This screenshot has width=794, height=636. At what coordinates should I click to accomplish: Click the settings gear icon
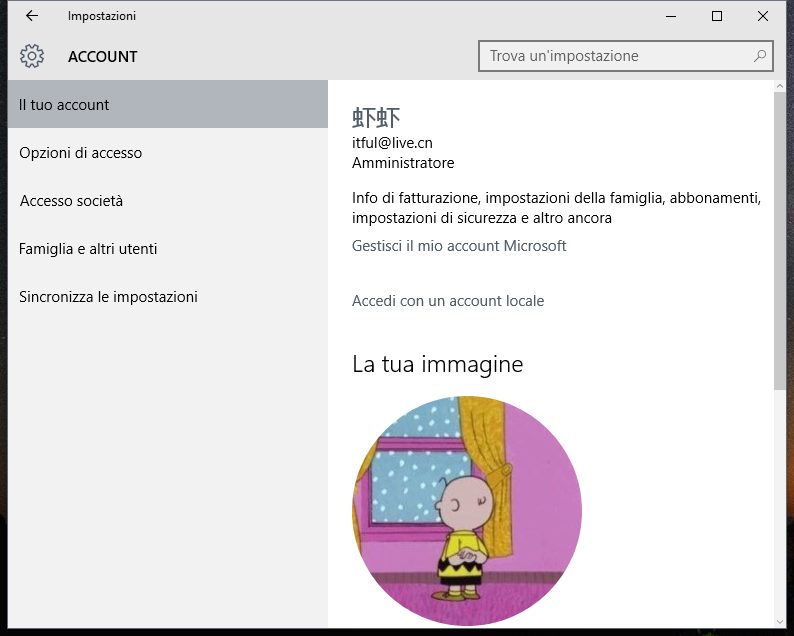[32, 56]
